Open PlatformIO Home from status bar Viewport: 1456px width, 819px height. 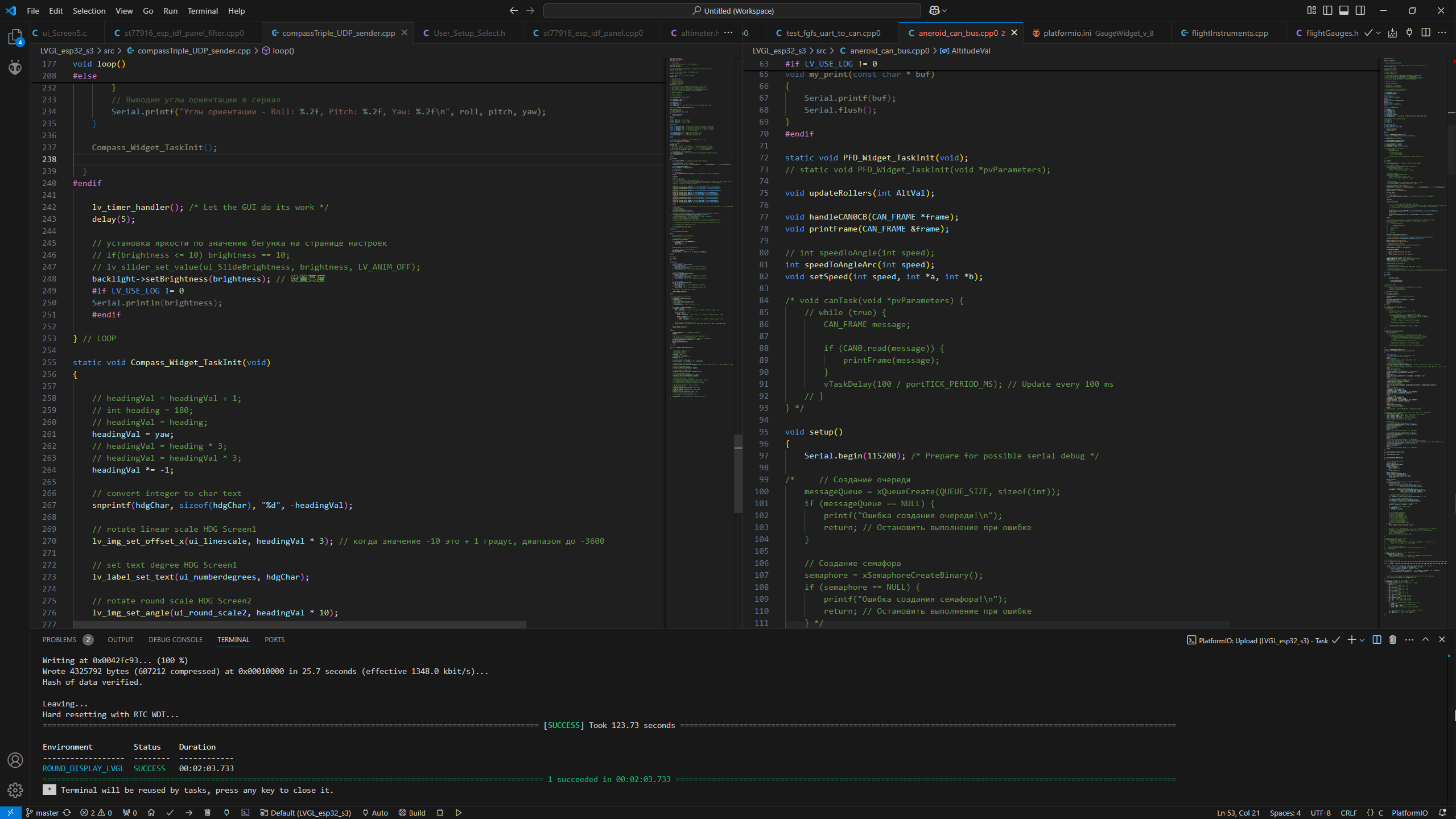click(x=151, y=813)
